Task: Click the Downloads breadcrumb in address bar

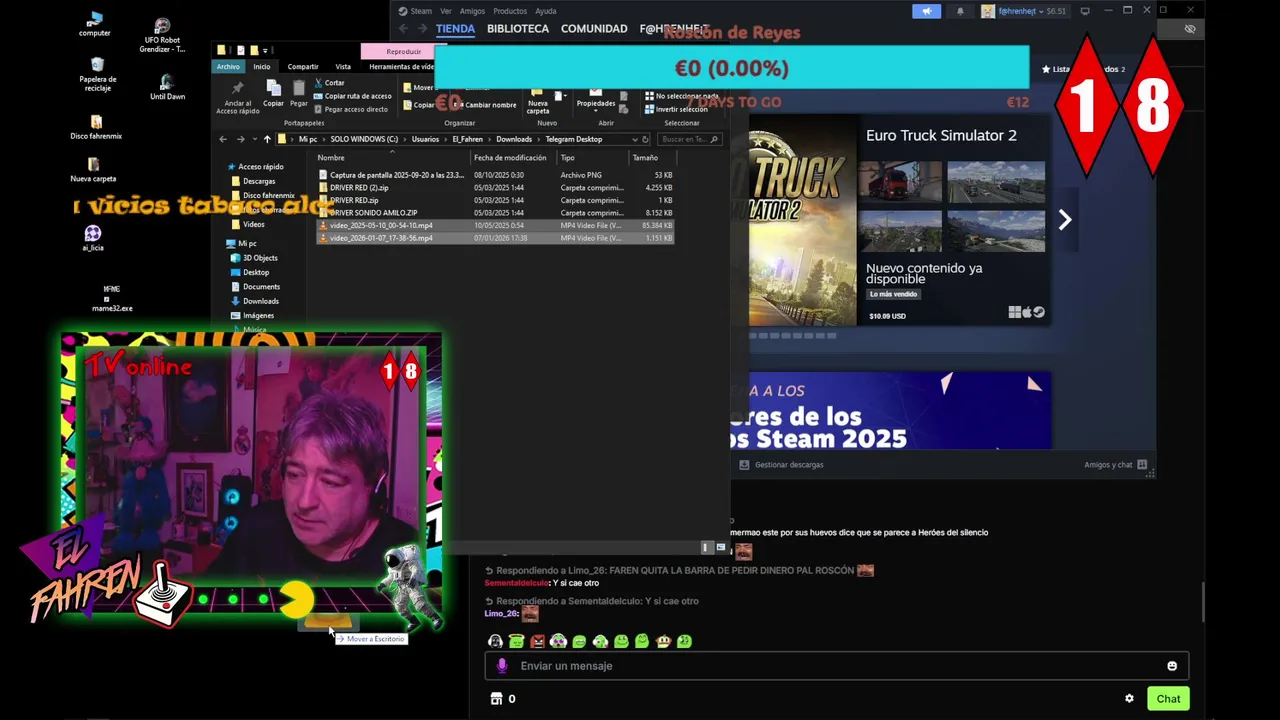Action: point(514,140)
